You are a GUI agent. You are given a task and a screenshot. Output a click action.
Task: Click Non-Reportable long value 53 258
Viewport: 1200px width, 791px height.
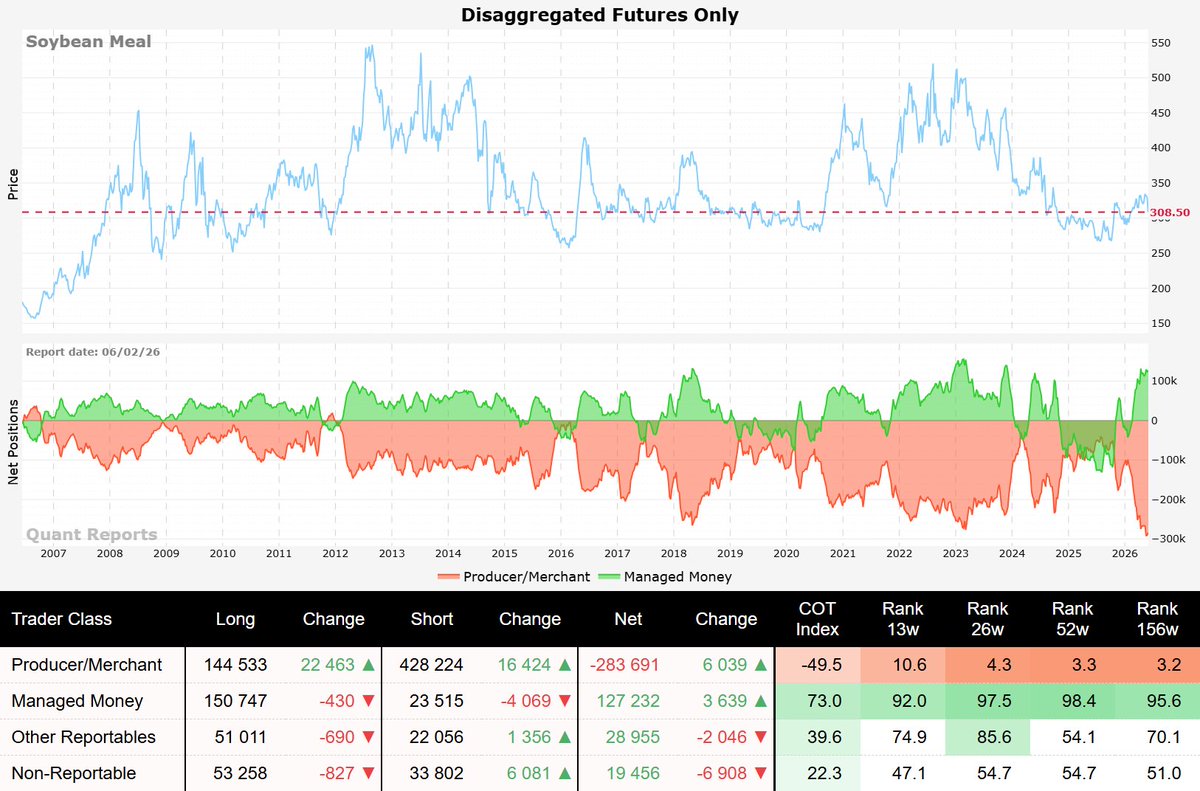point(235,773)
